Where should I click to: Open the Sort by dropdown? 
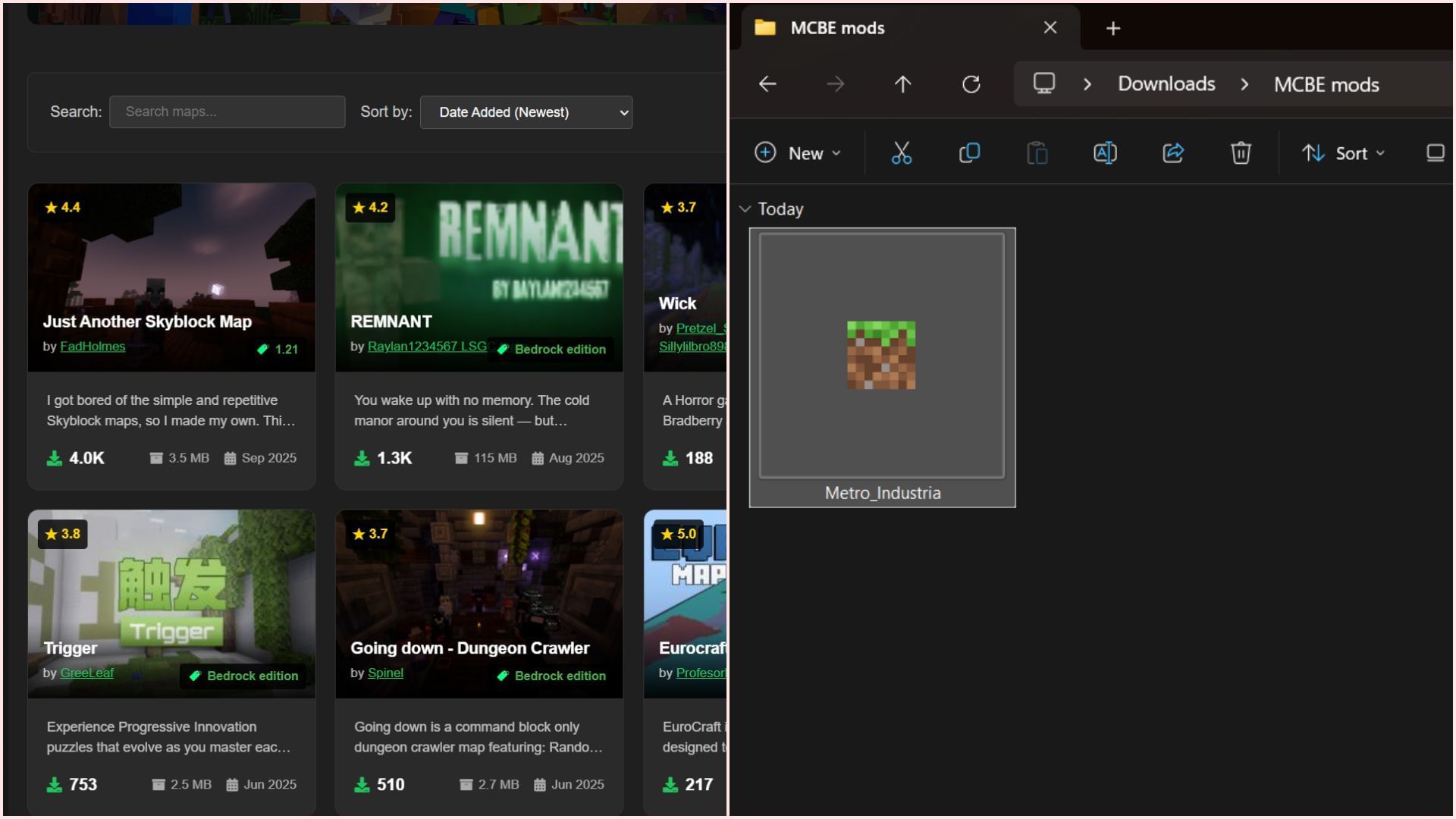[526, 112]
